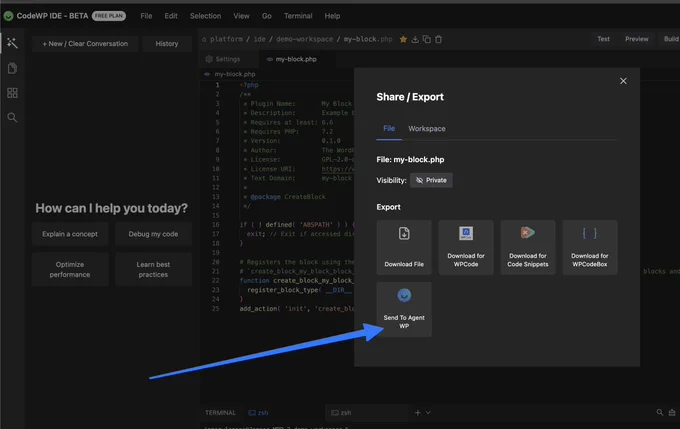The width and height of the screenshot is (680, 429).
Task: Click the copy icon in the file path bar
Action: pos(427,39)
